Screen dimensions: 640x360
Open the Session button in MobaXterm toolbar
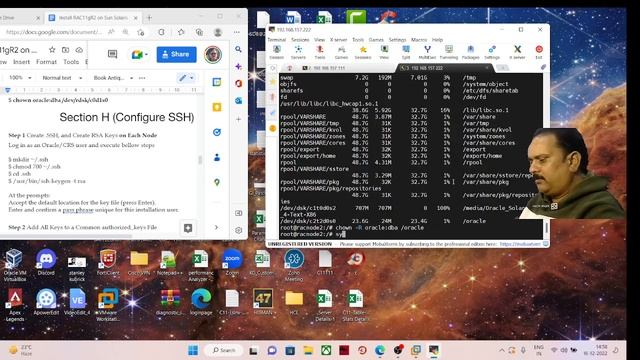(277, 52)
